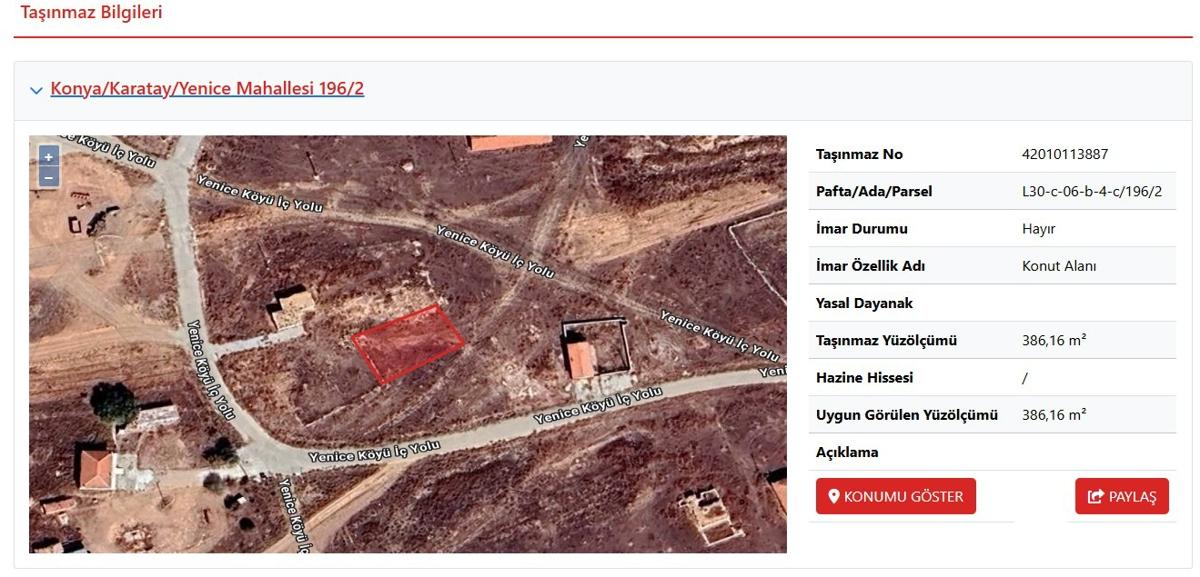Click the location pin icon on Konumu Göster

[x=832, y=496]
